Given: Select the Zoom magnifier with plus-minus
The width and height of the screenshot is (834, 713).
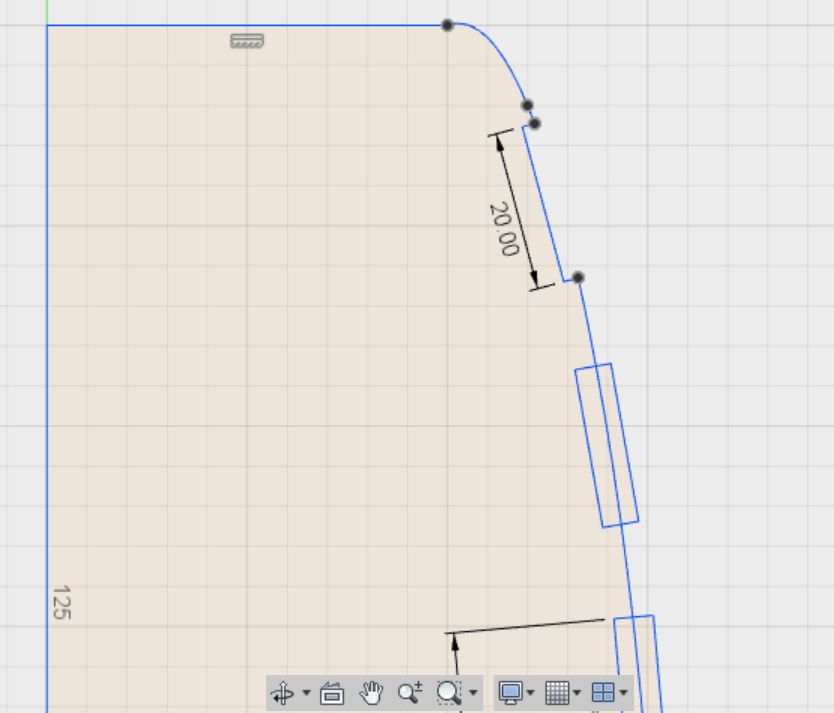Looking at the screenshot, I should click(410, 692).
